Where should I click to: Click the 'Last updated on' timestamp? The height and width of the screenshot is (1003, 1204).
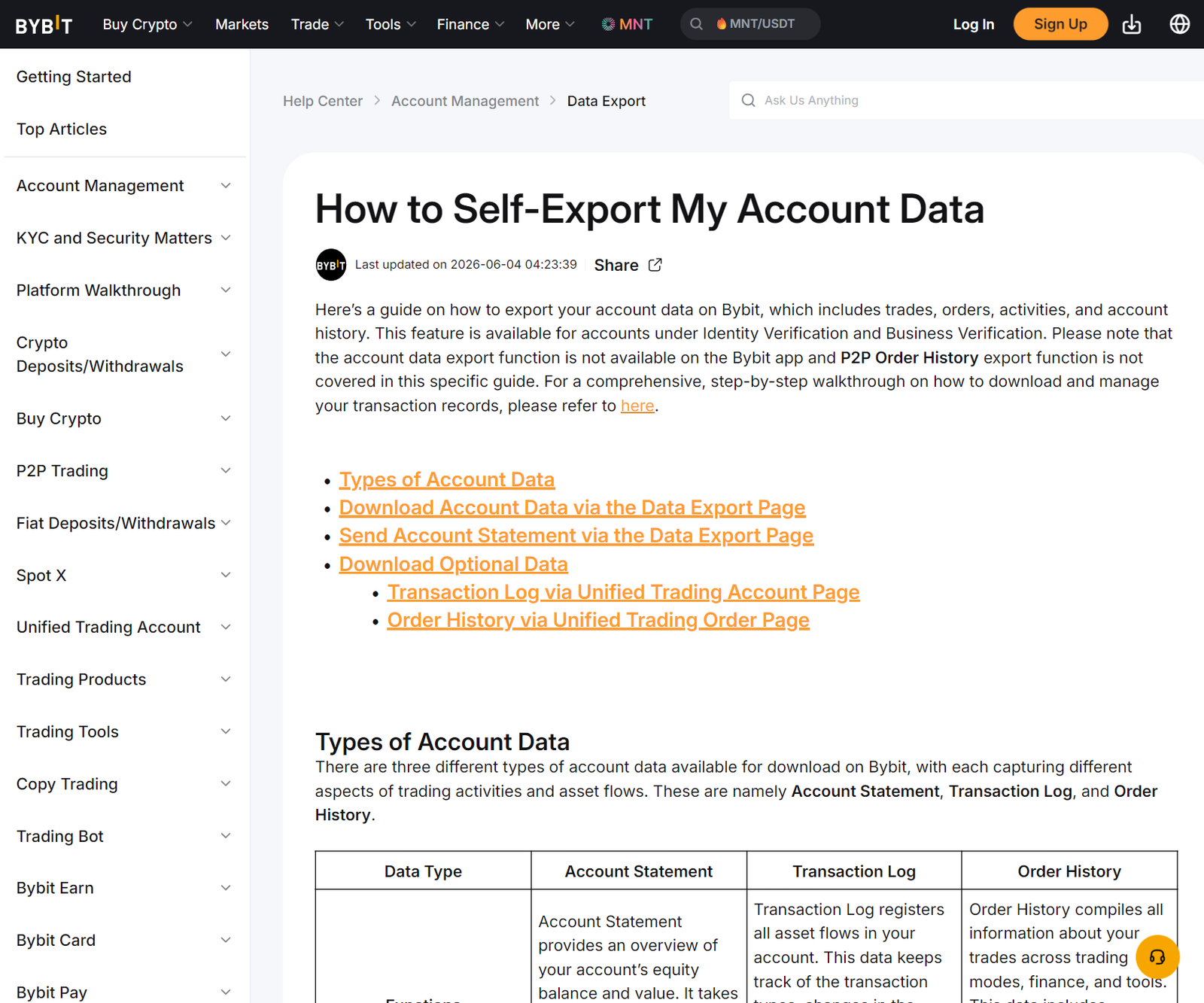pos(466,265)
